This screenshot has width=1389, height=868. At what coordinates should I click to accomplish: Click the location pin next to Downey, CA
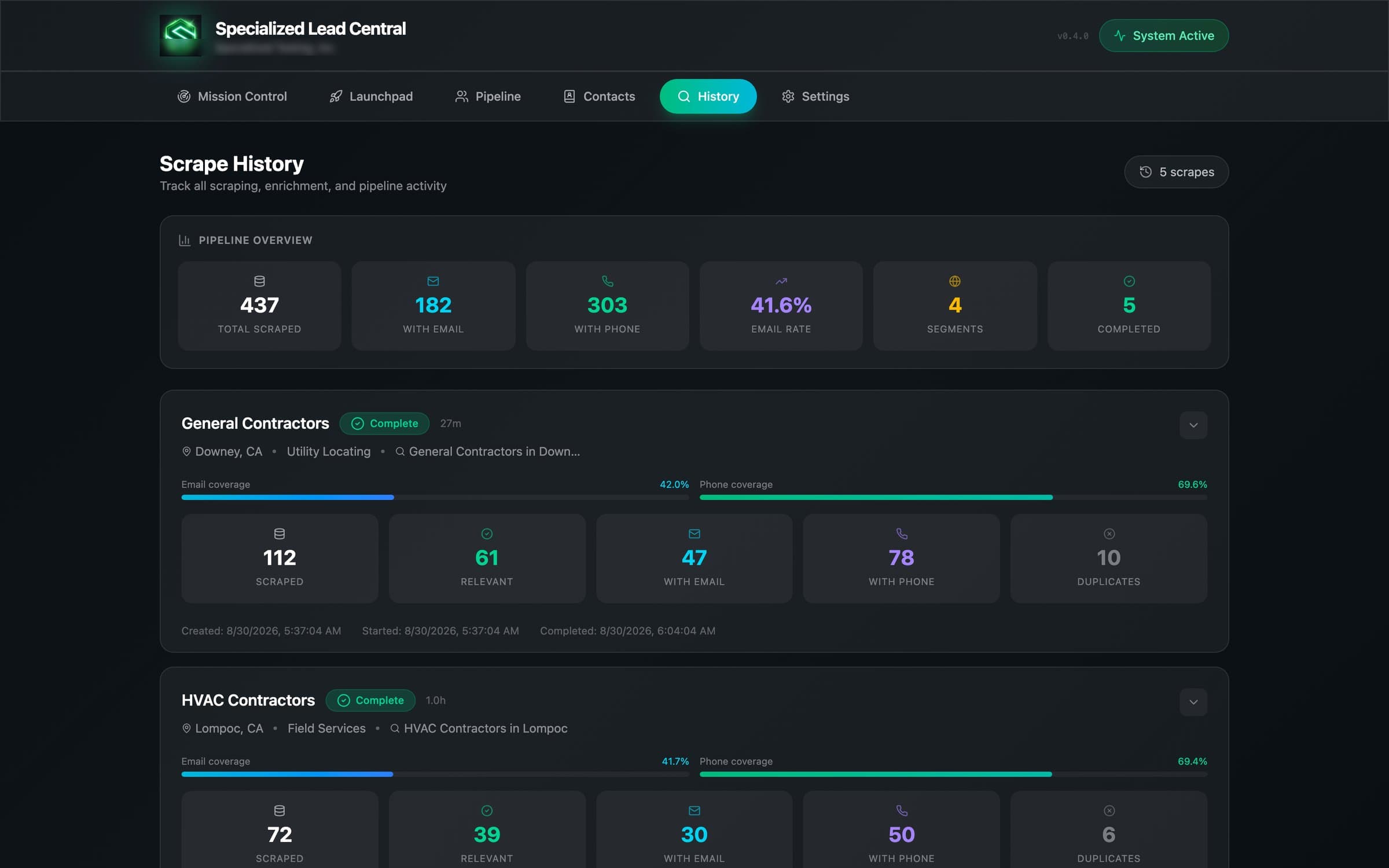click(x=186, y=451)
